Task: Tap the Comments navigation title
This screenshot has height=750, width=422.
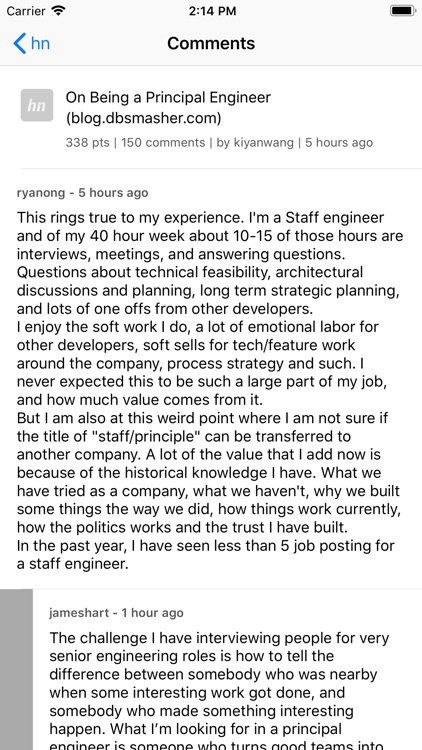Action: [211, 44]
